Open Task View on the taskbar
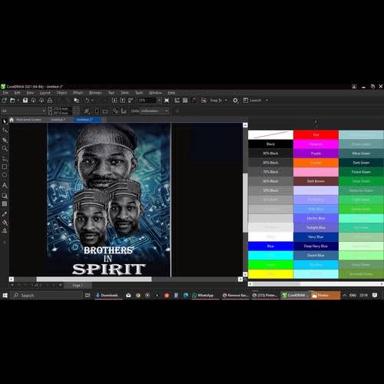The height and width of the screenshot is (384, 384). pyautogui.click(x=87, y=295)
